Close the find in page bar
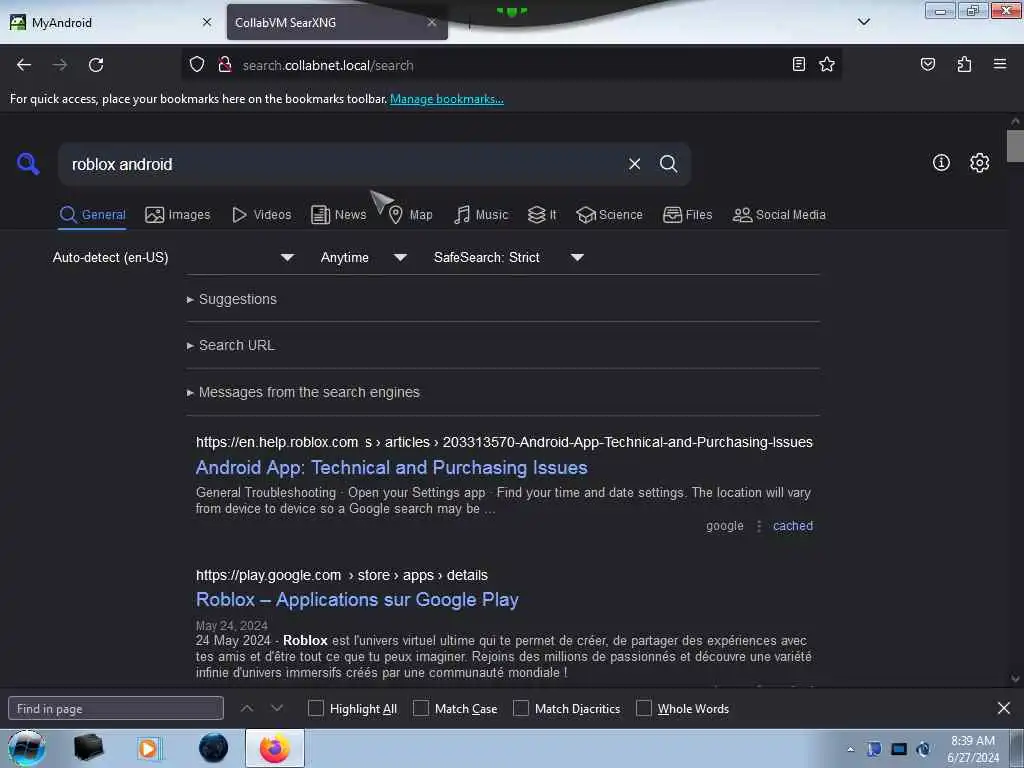Screen dimensions: 1024x768 (x=1004, y=708)
